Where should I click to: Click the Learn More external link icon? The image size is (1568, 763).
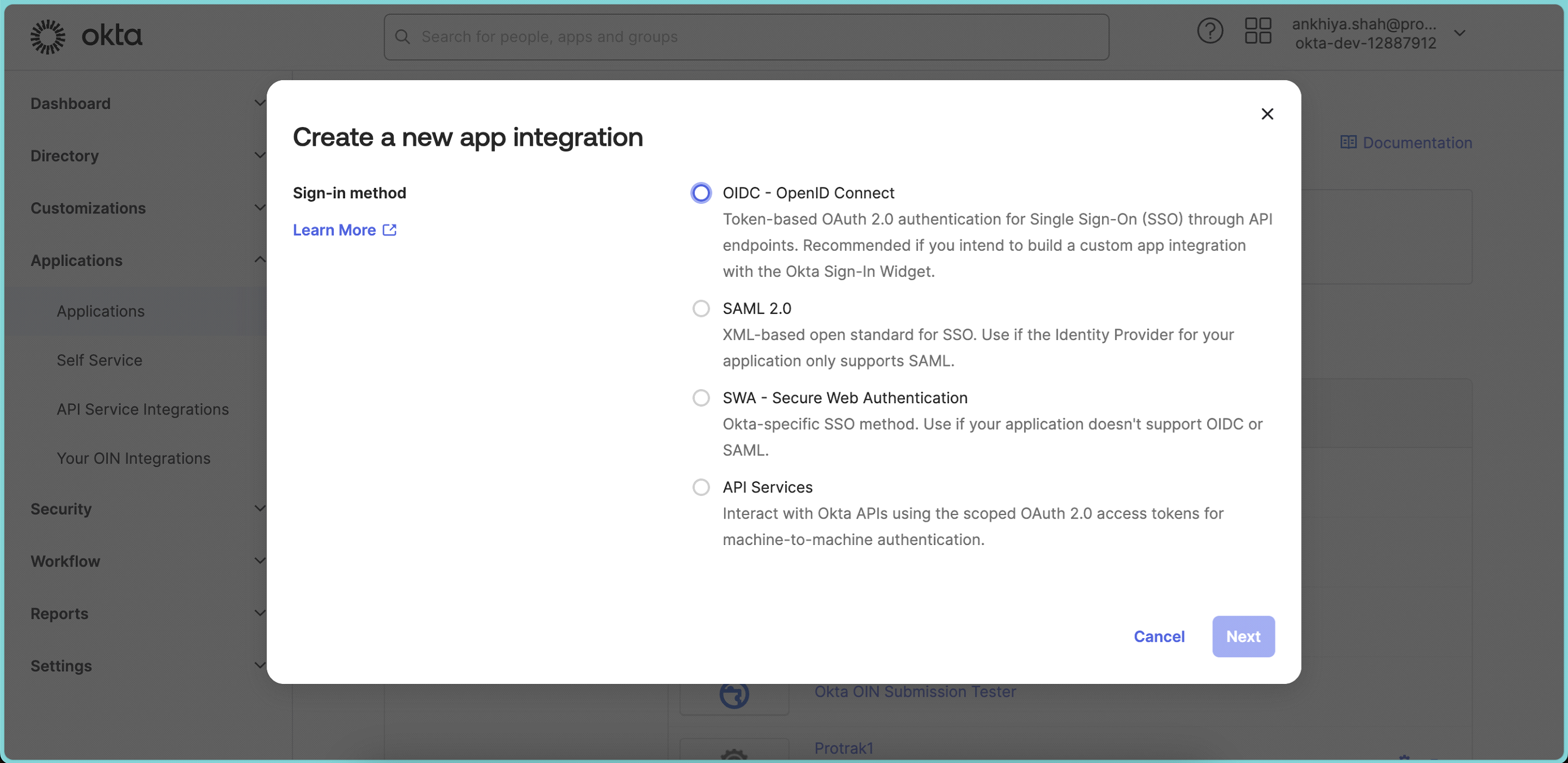pyautogui.click(x=390, y=230)
